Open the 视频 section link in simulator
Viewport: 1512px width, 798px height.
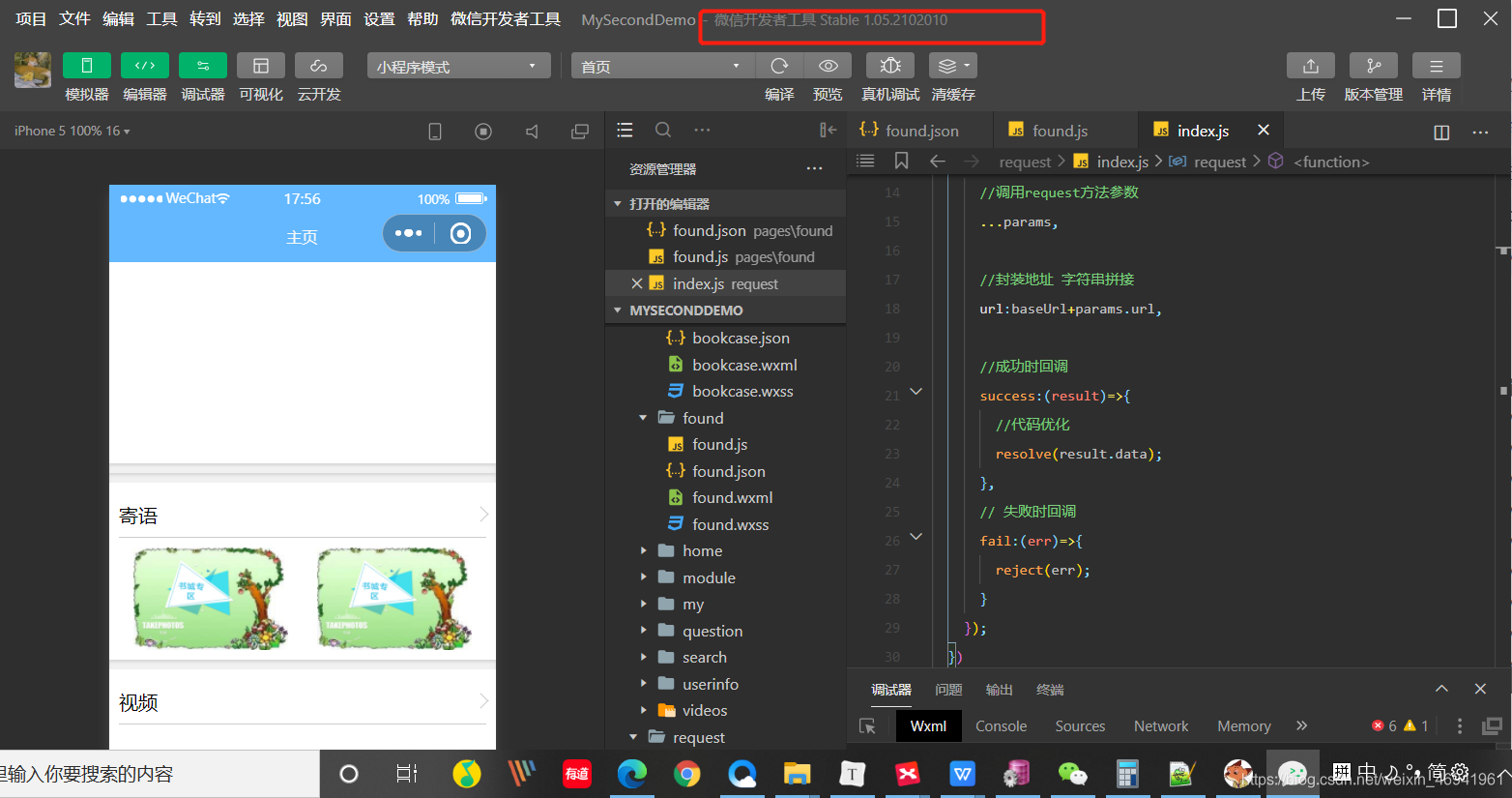coord(303,702)
